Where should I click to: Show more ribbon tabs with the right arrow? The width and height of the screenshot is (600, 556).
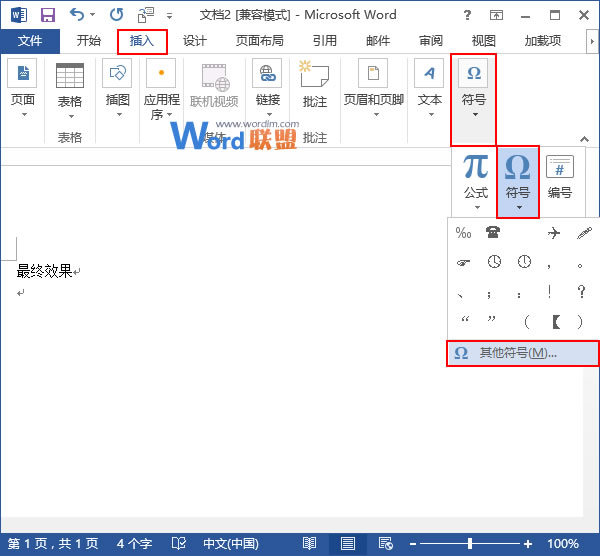592,41
